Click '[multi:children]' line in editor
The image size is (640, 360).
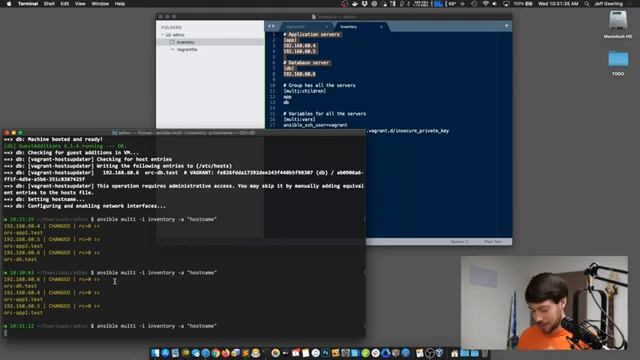[x=304, y=91]
